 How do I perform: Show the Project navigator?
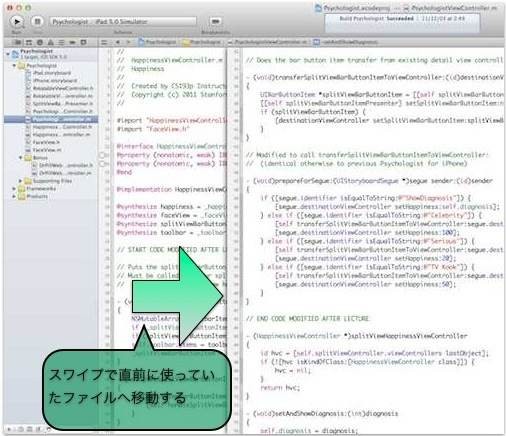(x=18, y=42)
